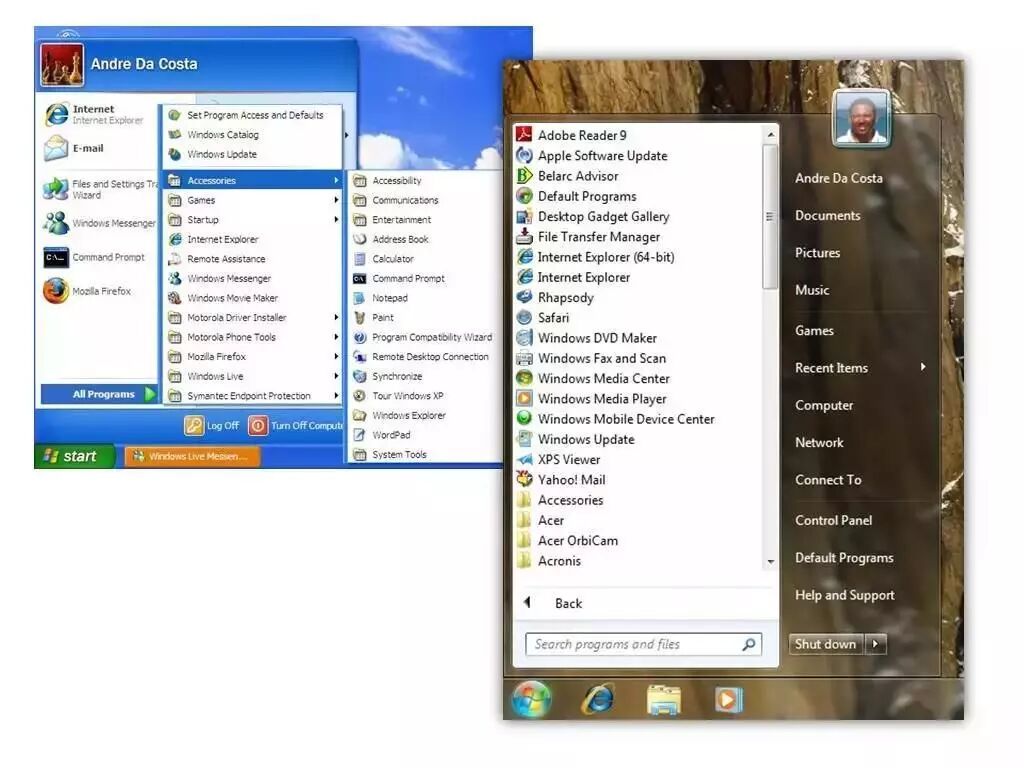Expand the Games submenu in XP programs
1024x768 pixels.
(x=336, y=200)
